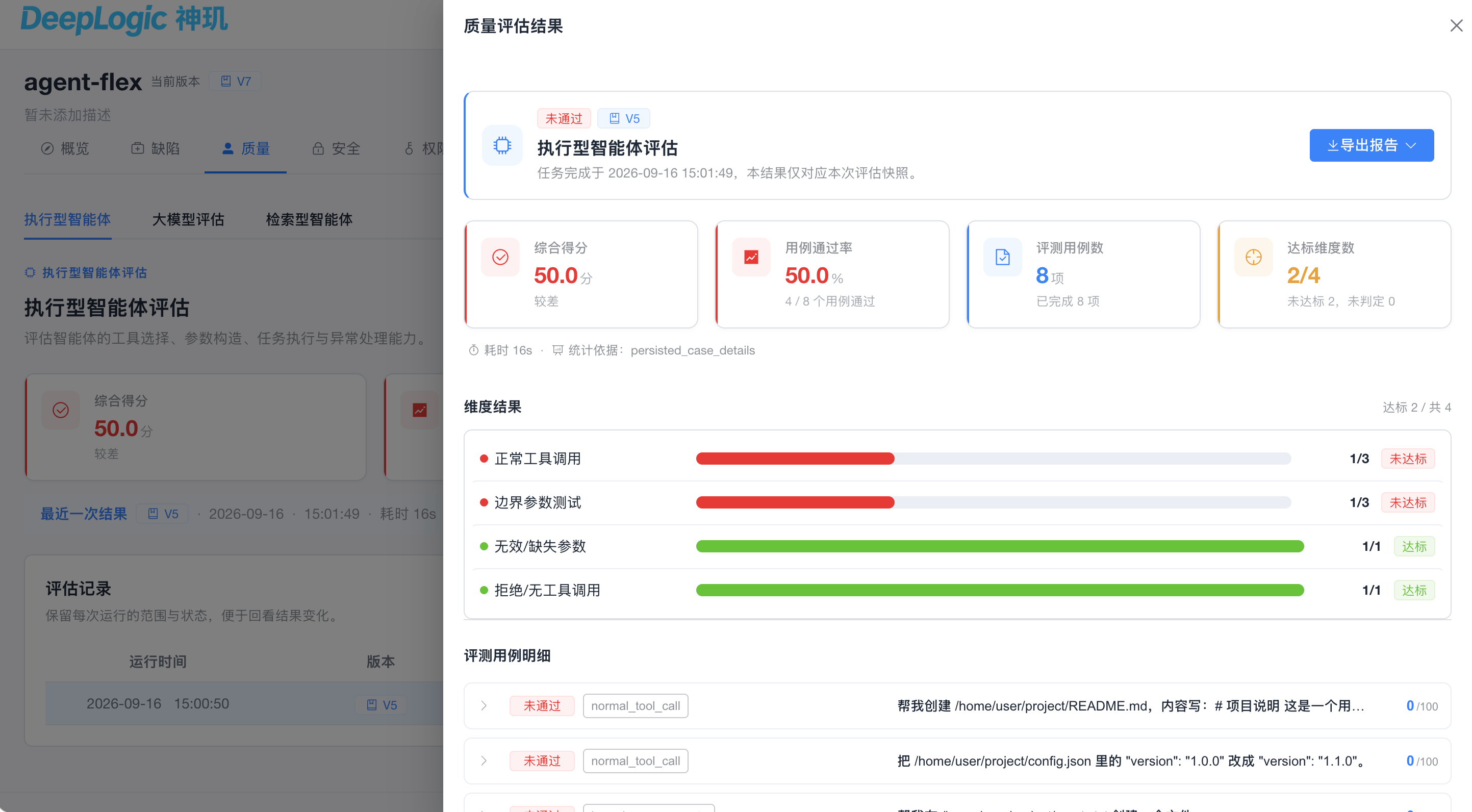
Task: Select the 执行型智能体 sub-tab
Action: (x=67, y=219)
